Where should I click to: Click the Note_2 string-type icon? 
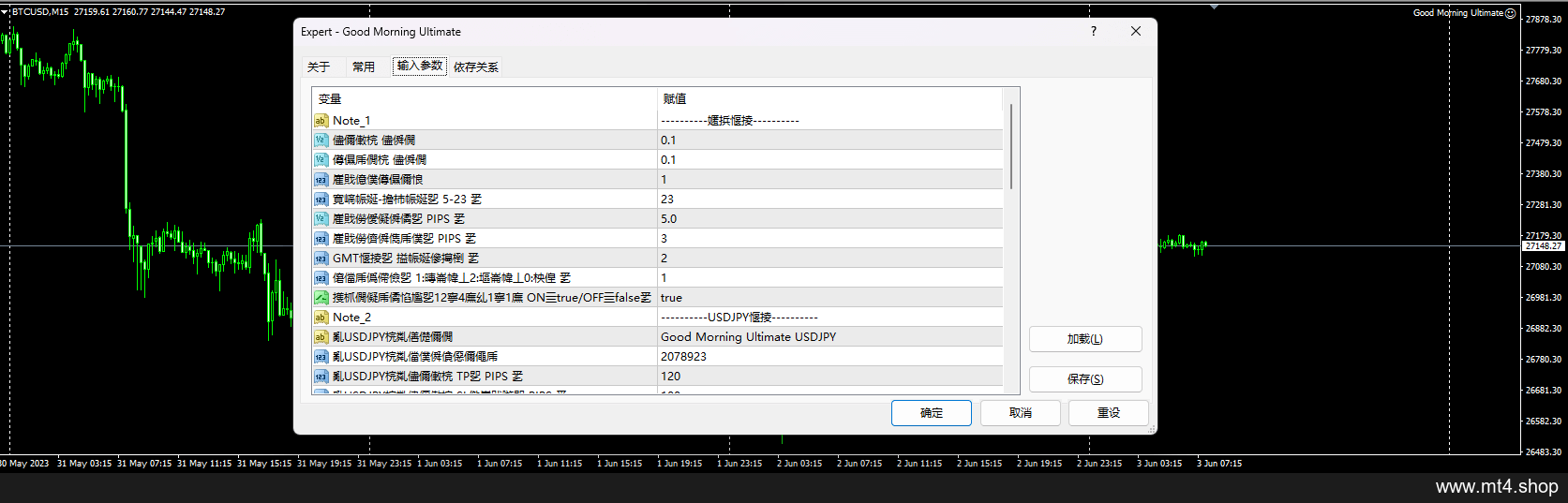coord(321,317)
